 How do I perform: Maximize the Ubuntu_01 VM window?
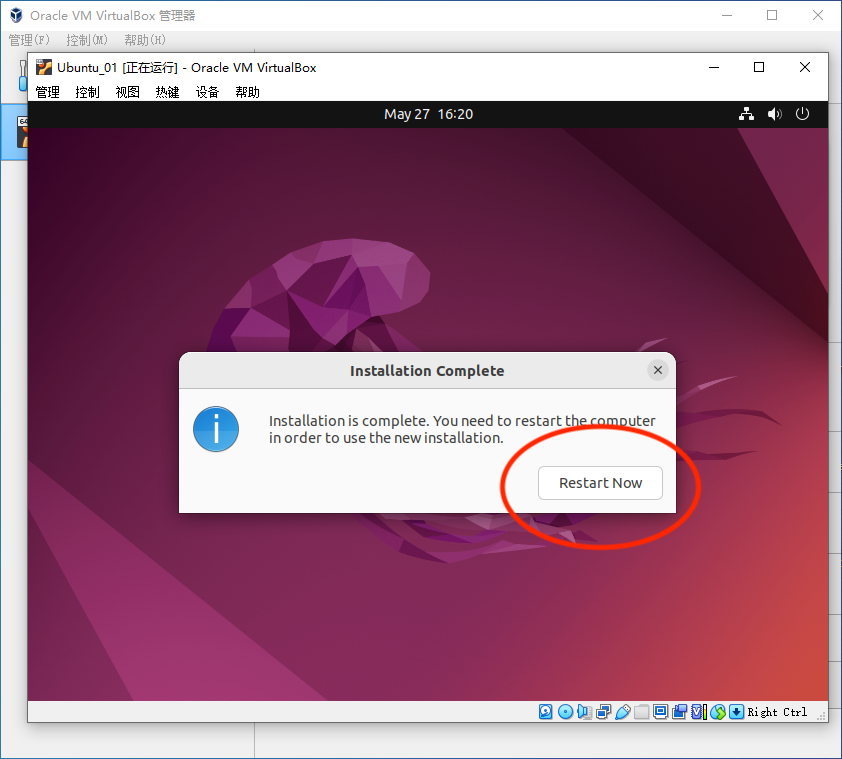pos(759,67)
